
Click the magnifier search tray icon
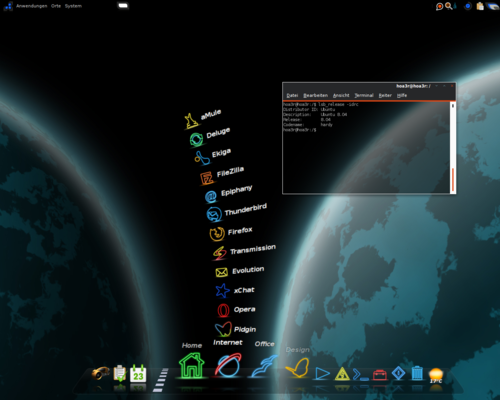click(449, 6)
